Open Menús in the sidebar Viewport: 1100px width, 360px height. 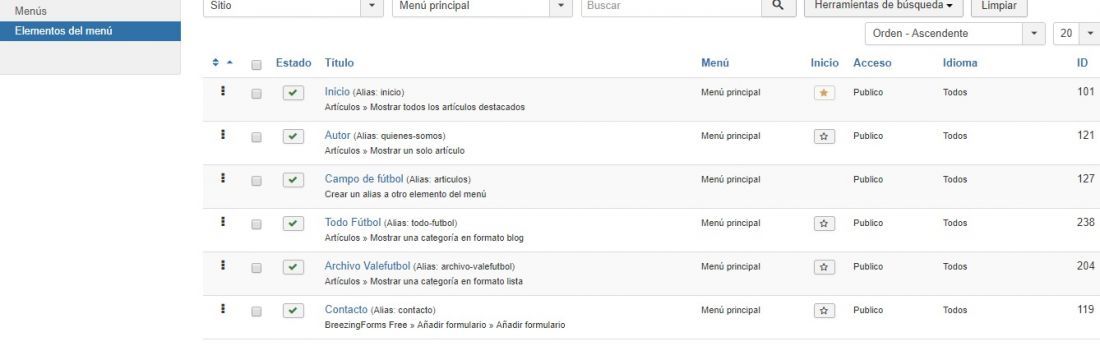(x=31, y=11)
